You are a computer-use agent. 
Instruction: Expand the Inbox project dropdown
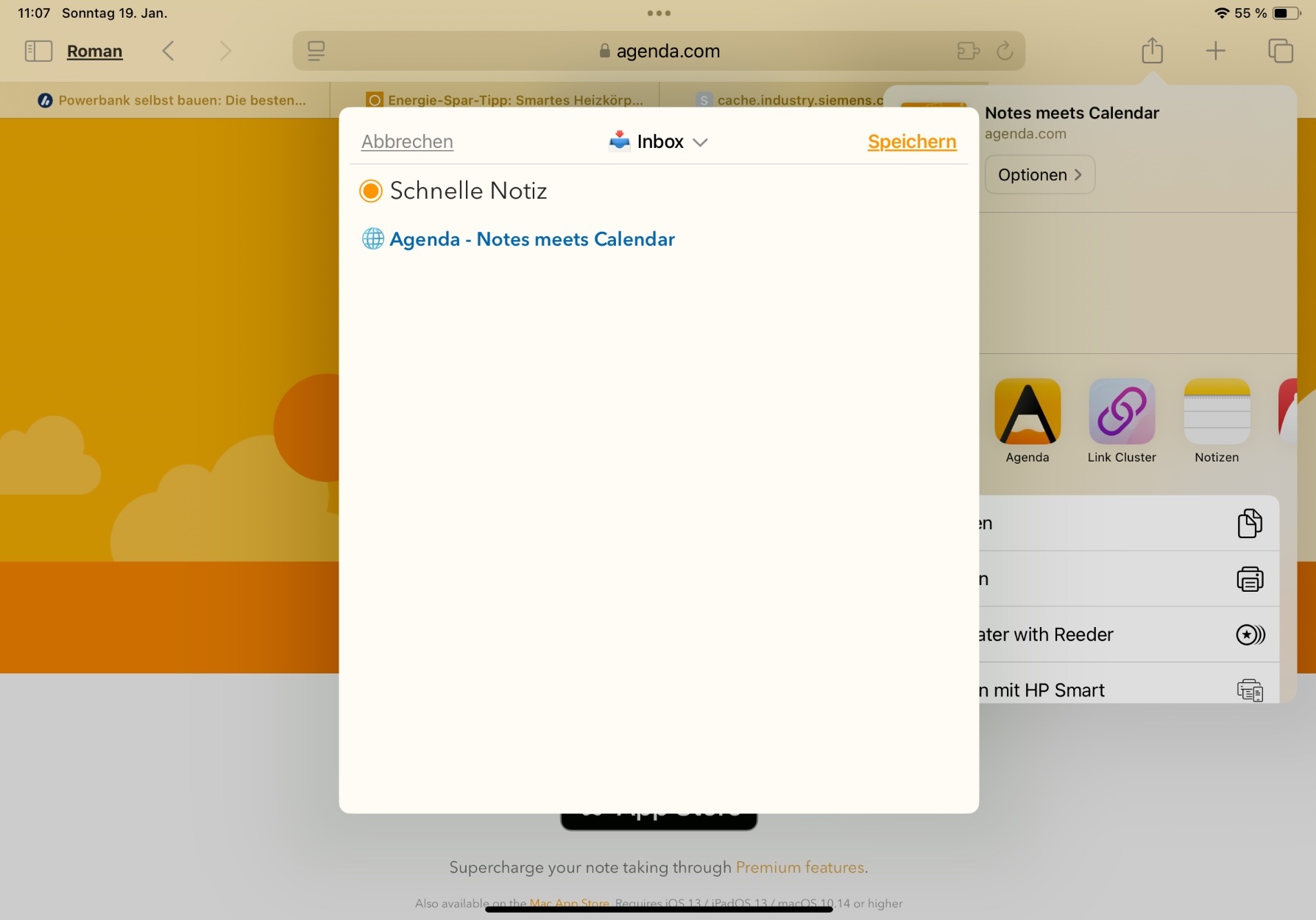pyautogui.click(x=659, y=141)
